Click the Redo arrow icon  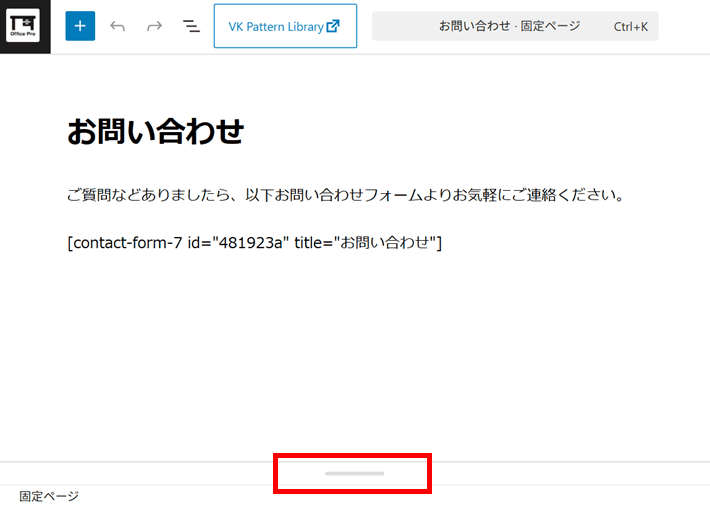coord(154,26)
